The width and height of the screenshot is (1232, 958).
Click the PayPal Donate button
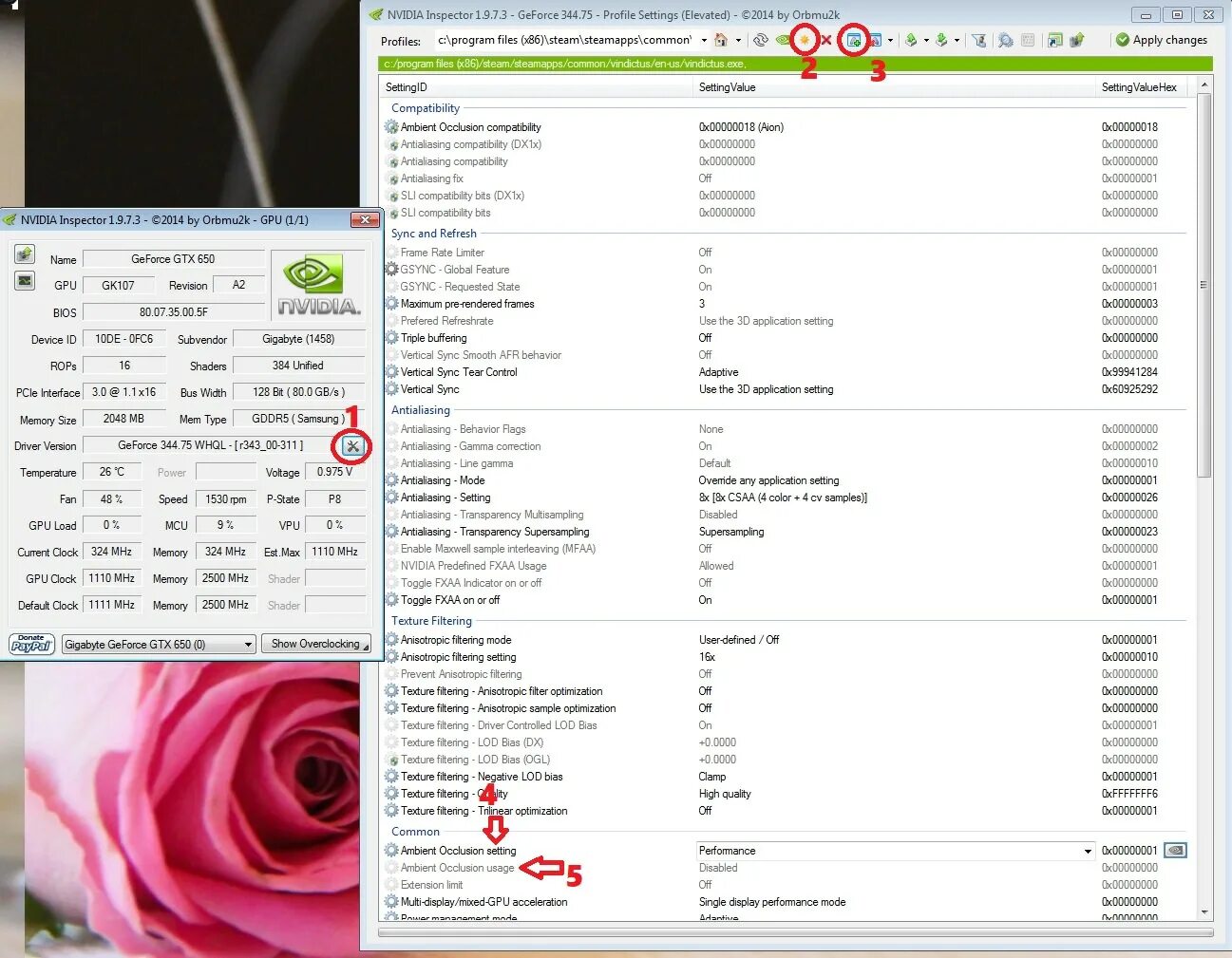pyautogui.click(x=31, y=644)
